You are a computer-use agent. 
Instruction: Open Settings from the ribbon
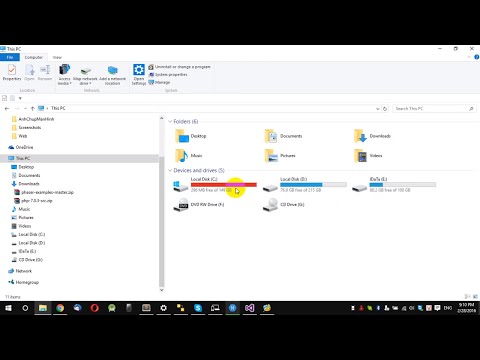click(139, 75)
